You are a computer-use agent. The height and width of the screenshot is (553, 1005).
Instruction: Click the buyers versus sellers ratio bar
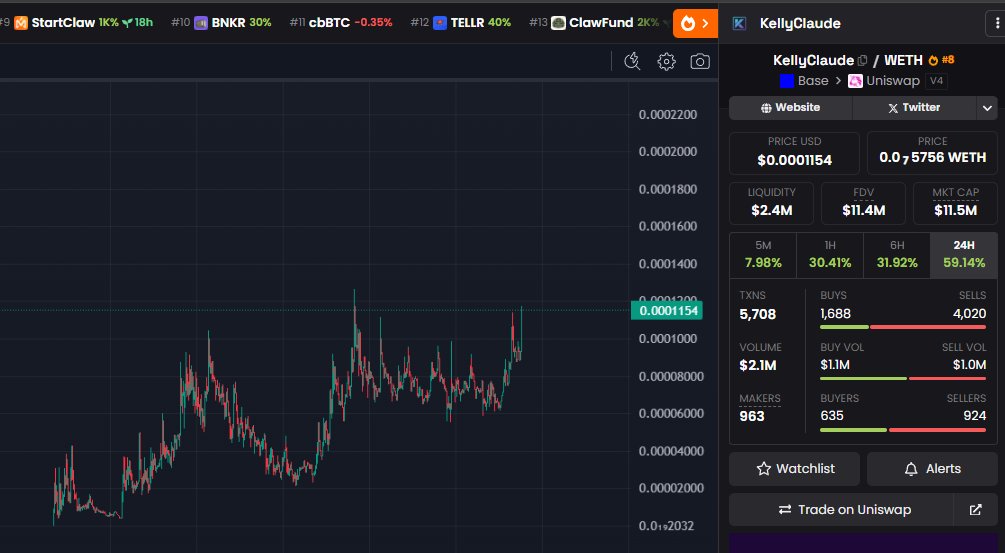point(902,430)
